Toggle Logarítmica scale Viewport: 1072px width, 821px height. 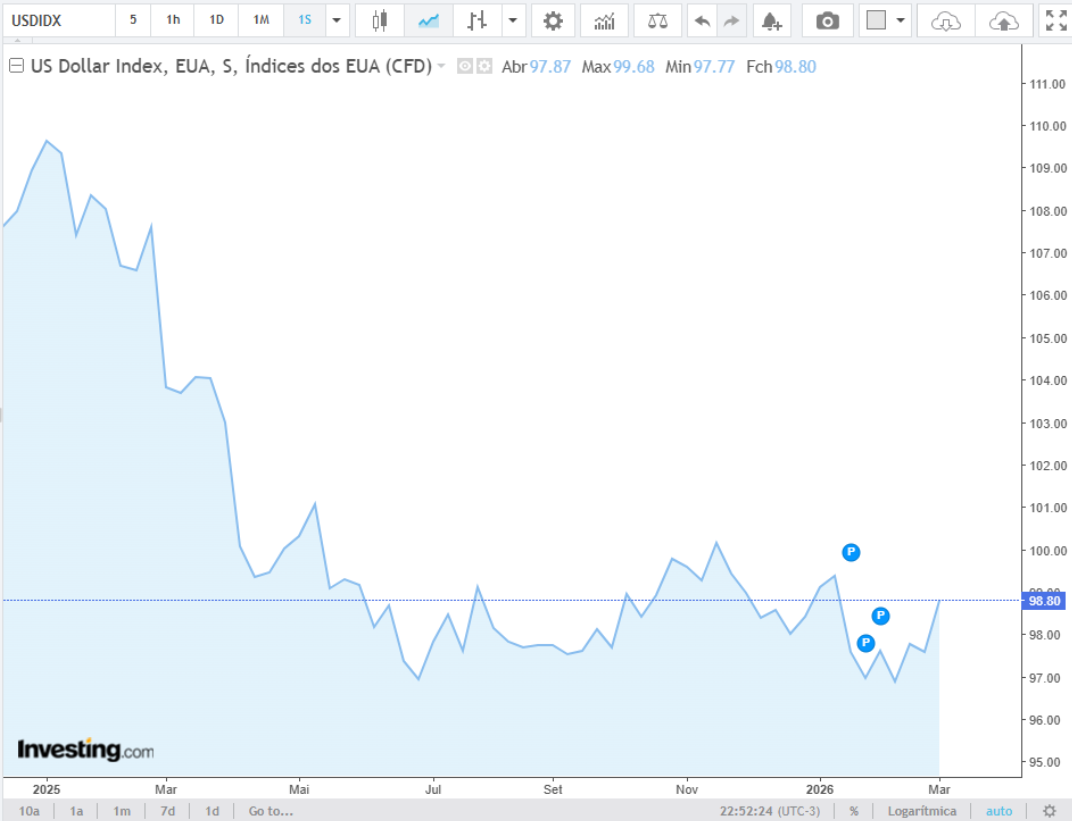click(x=922, y=811)
